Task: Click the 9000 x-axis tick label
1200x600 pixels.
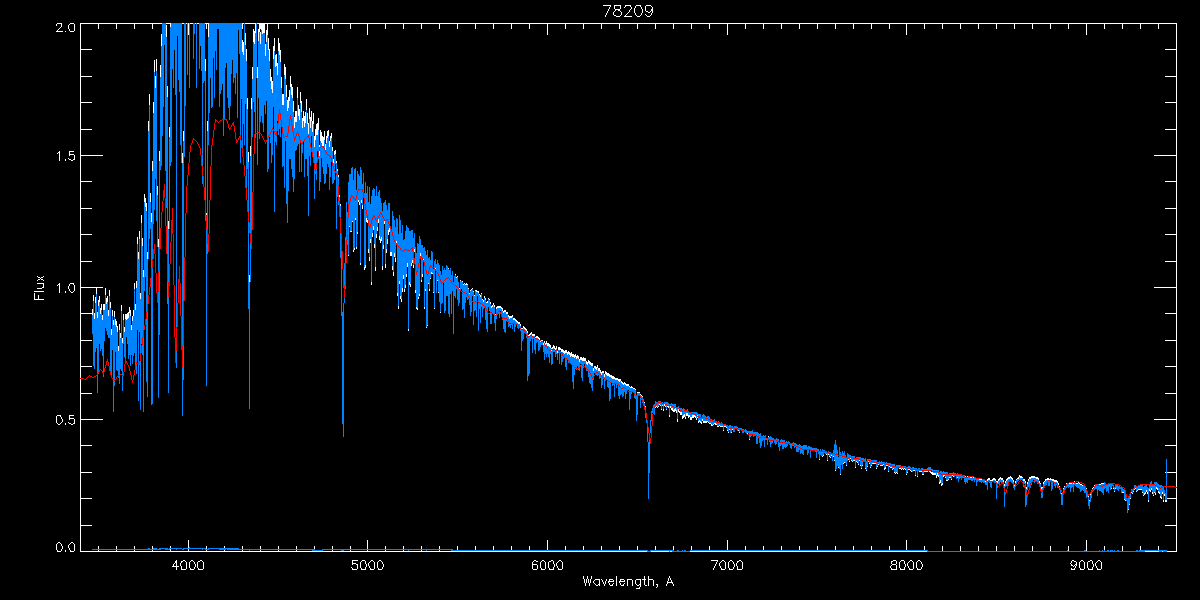Action: (x=1086, y=565)
